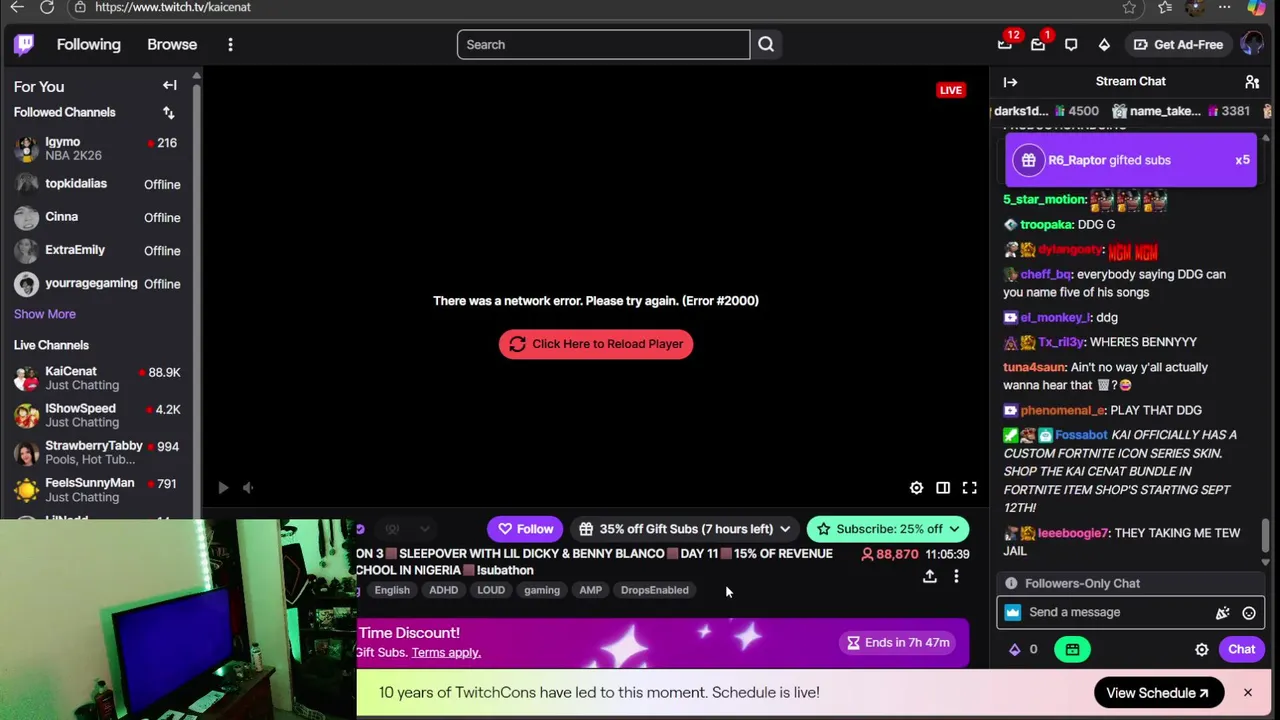Image resolution: width=1280 pixels, height=720 pixels.
Task: Click the Ends in 7h 47m timer
Action: coord(898,643)
